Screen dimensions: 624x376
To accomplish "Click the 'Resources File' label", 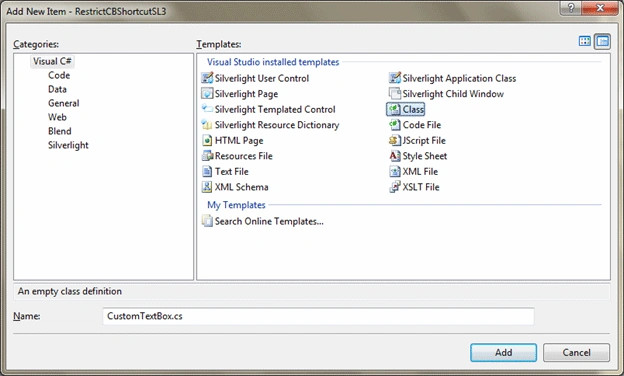I will [244, 156].
